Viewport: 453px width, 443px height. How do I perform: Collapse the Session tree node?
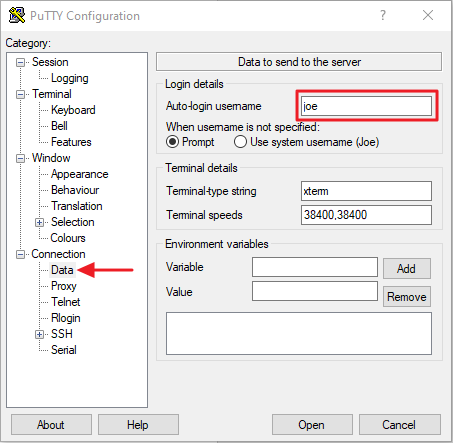tap(20, 62)
